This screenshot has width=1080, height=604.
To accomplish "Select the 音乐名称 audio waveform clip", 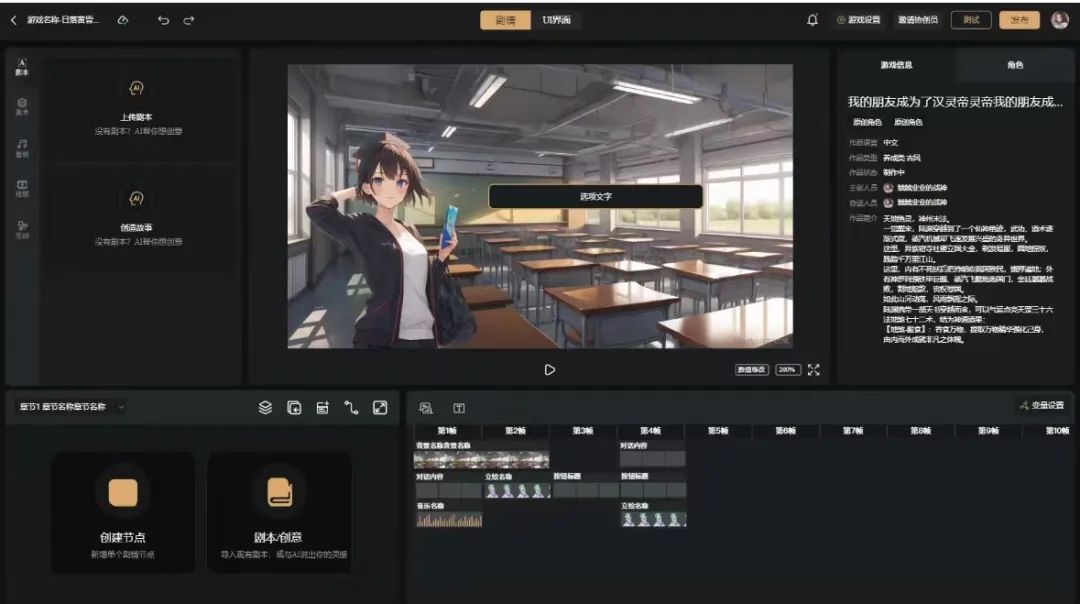I will click(449, 520).
